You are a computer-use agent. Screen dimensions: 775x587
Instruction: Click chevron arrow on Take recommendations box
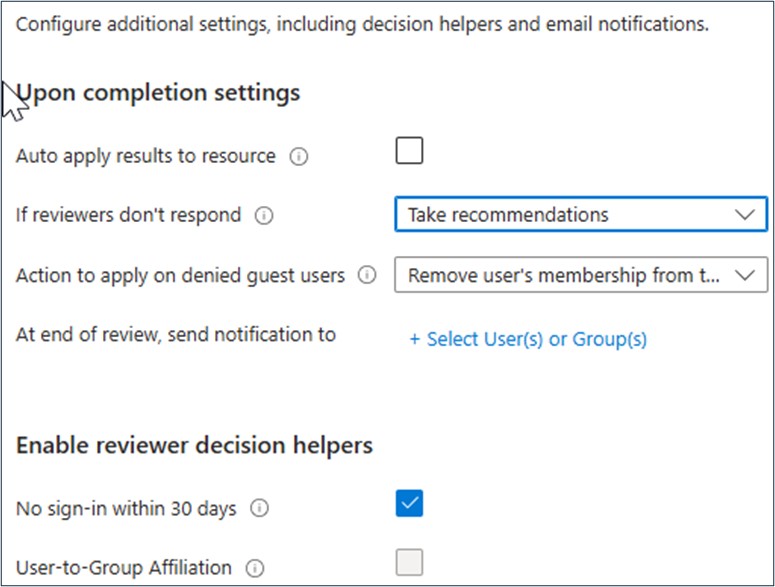[x=743, y=215]
